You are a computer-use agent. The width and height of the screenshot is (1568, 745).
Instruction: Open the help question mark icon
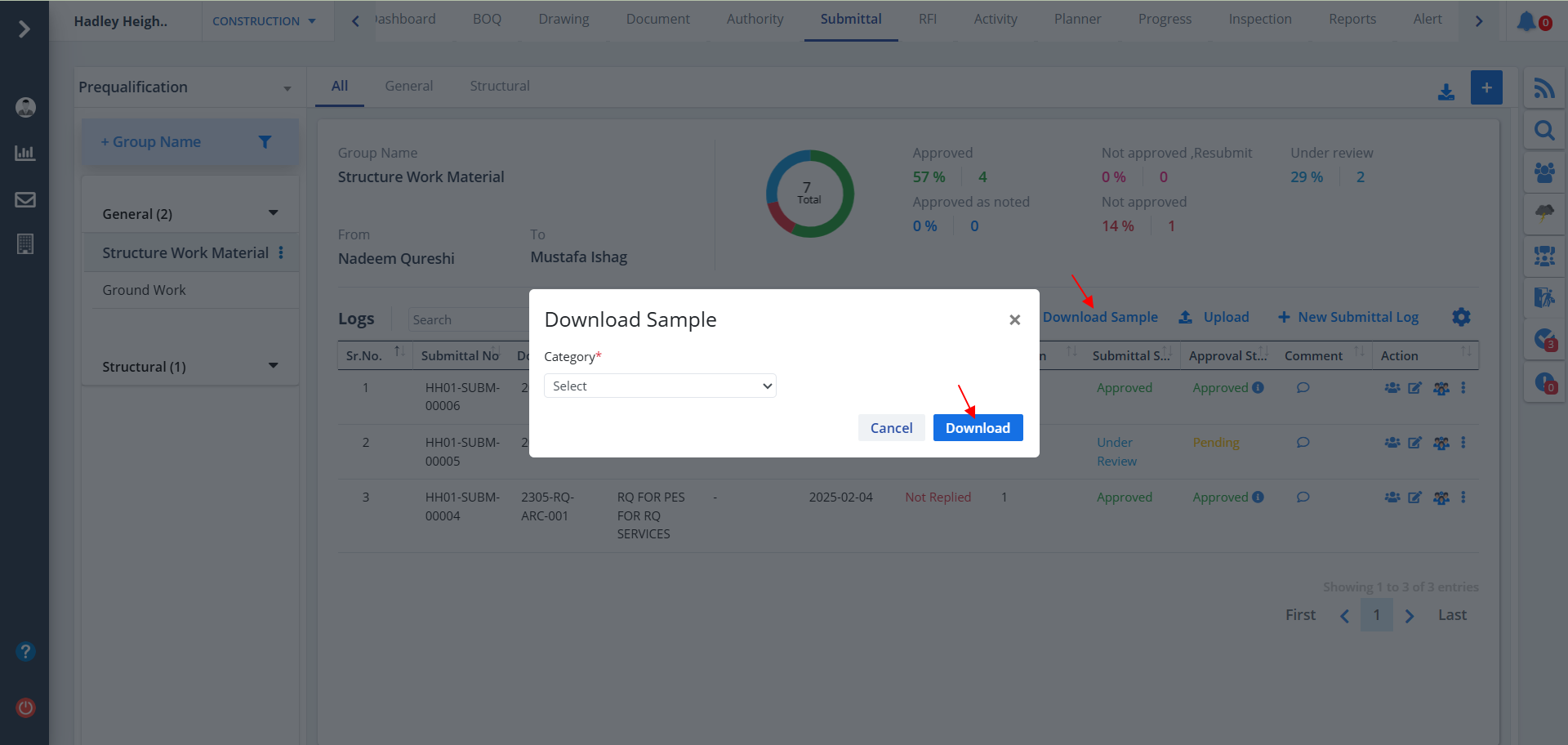tap(25, 651)
